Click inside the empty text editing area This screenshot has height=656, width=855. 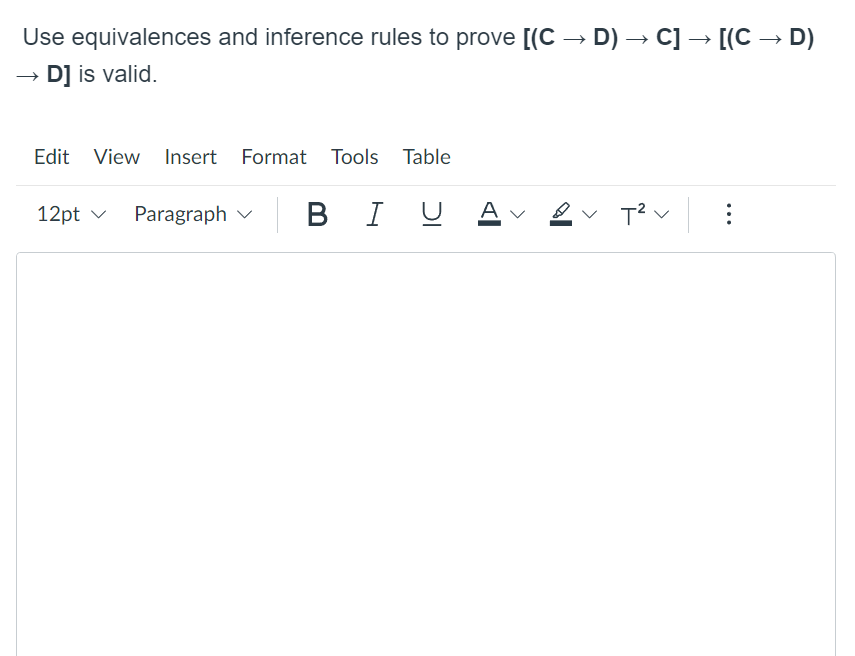425,450
